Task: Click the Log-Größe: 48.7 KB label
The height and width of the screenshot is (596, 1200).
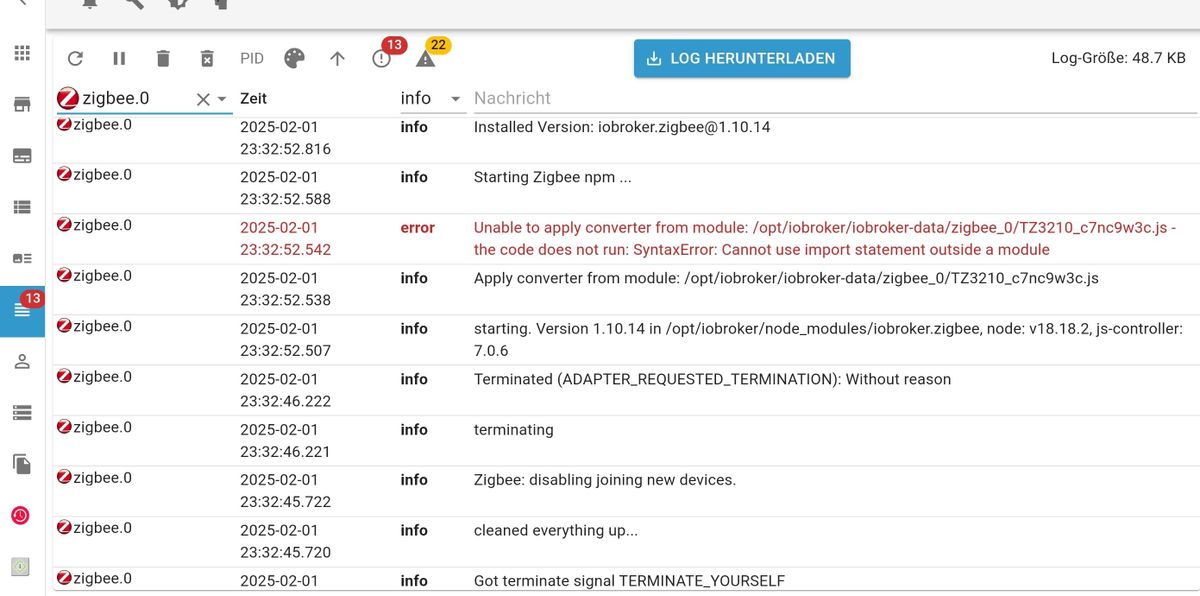Action: (x=1119, y=58)
